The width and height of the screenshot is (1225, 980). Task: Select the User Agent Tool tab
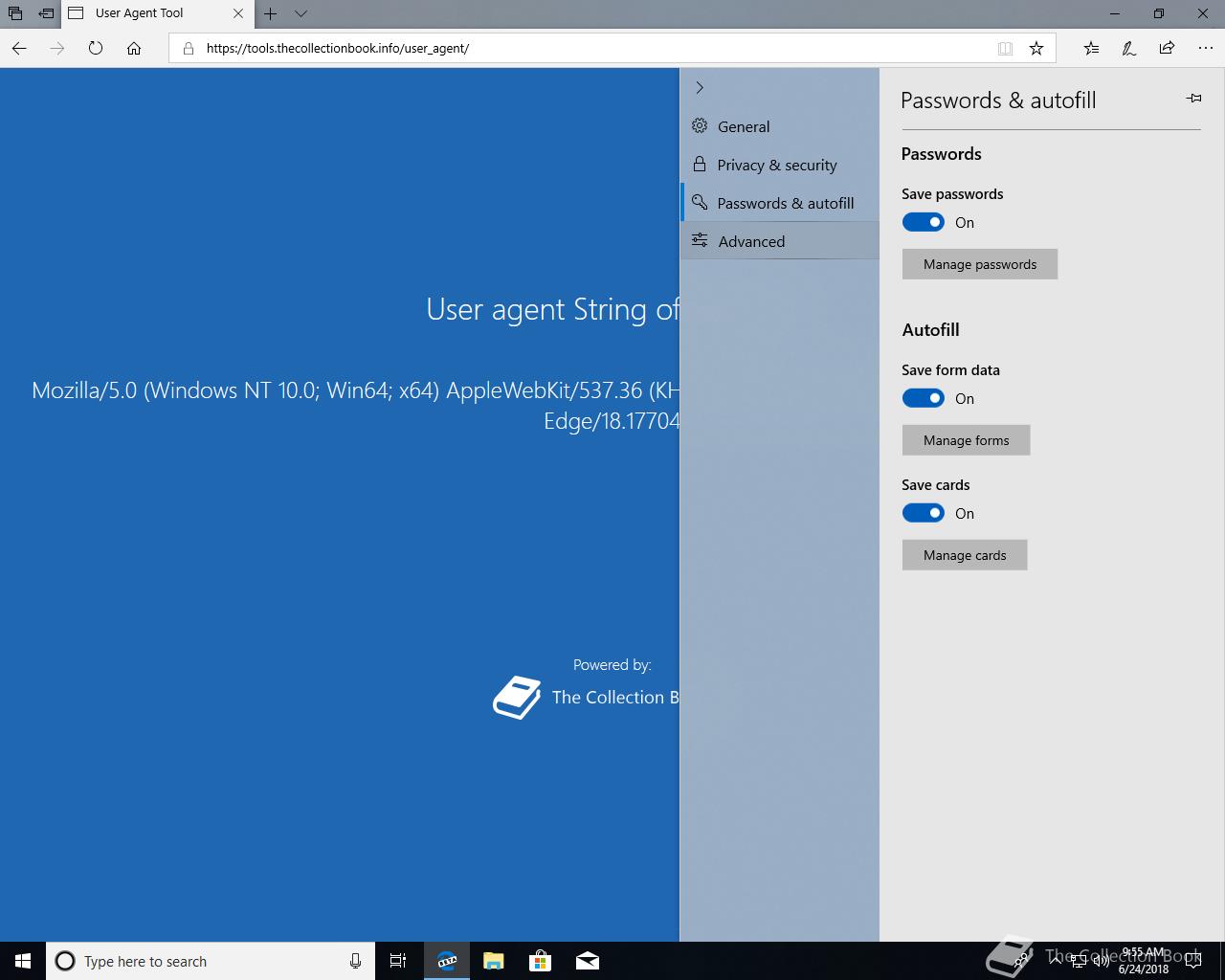[x=157, y=13]
